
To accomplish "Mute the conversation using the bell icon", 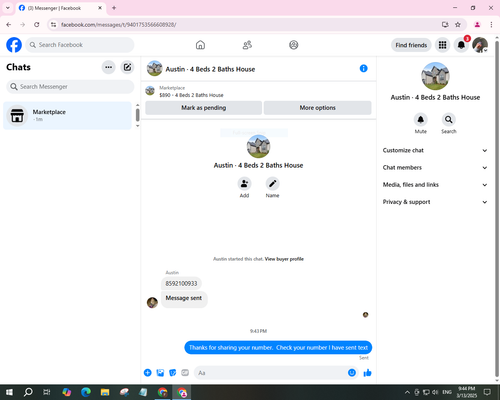I will [421, 119].
